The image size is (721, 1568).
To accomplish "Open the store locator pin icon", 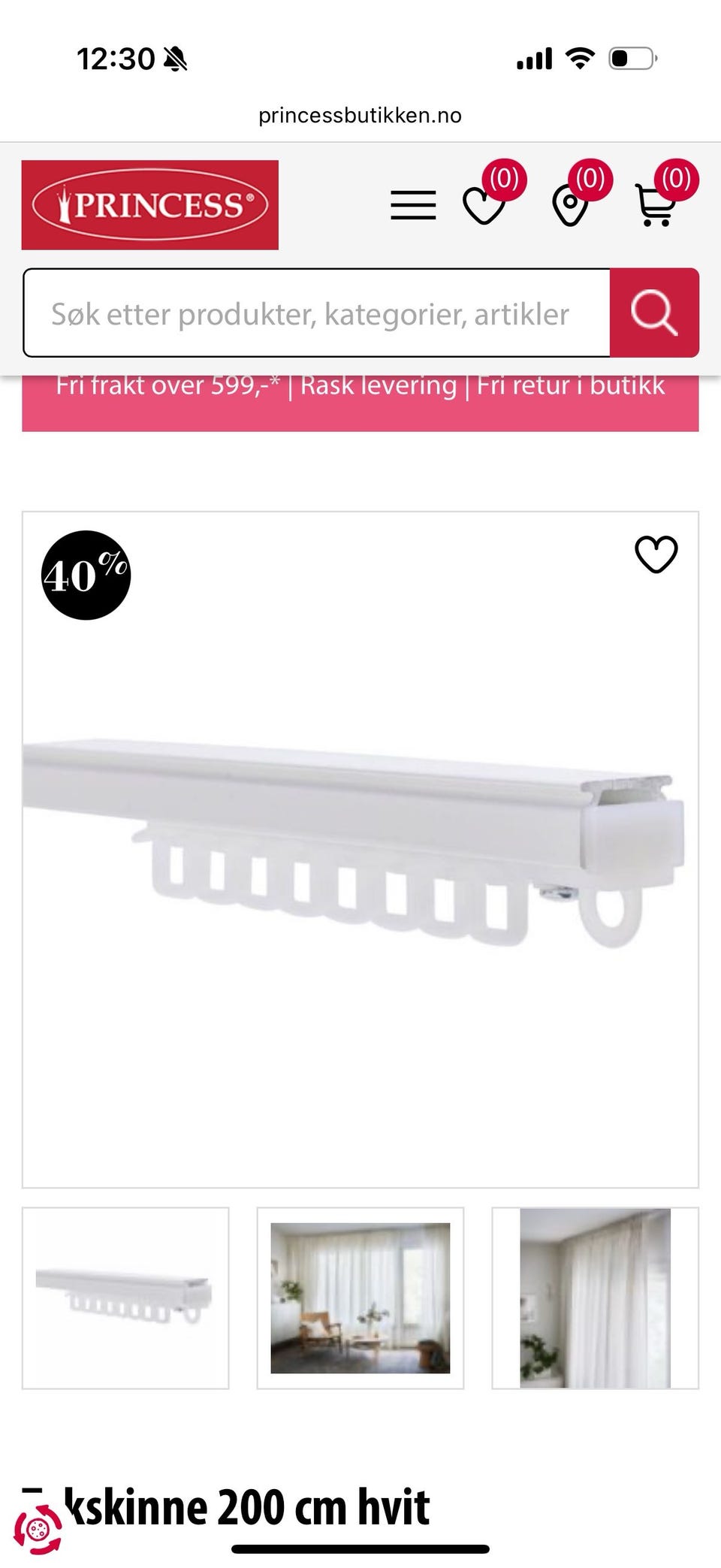I will (x=570, y=206).
